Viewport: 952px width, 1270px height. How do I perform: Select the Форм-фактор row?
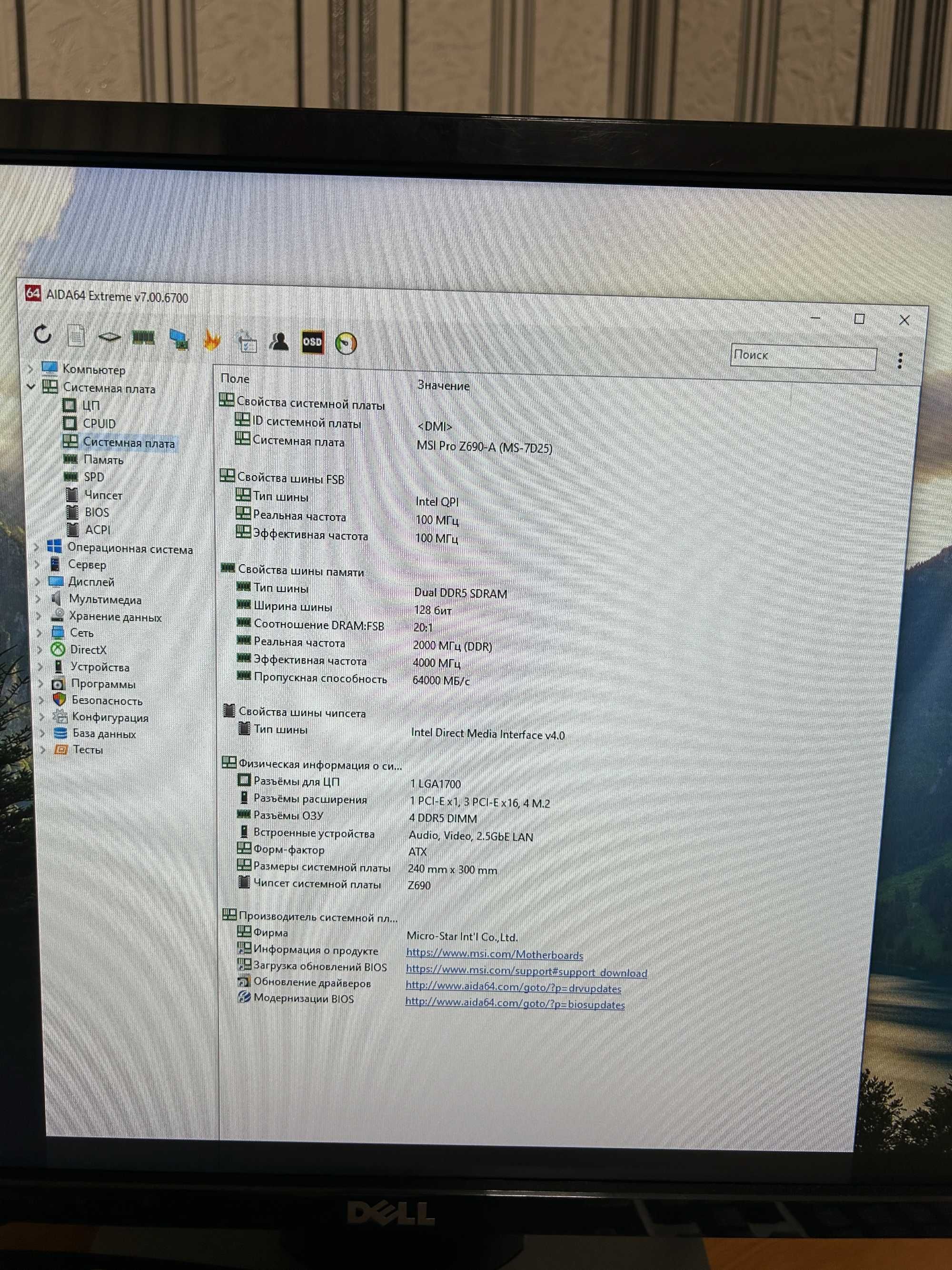coord(288,850)
